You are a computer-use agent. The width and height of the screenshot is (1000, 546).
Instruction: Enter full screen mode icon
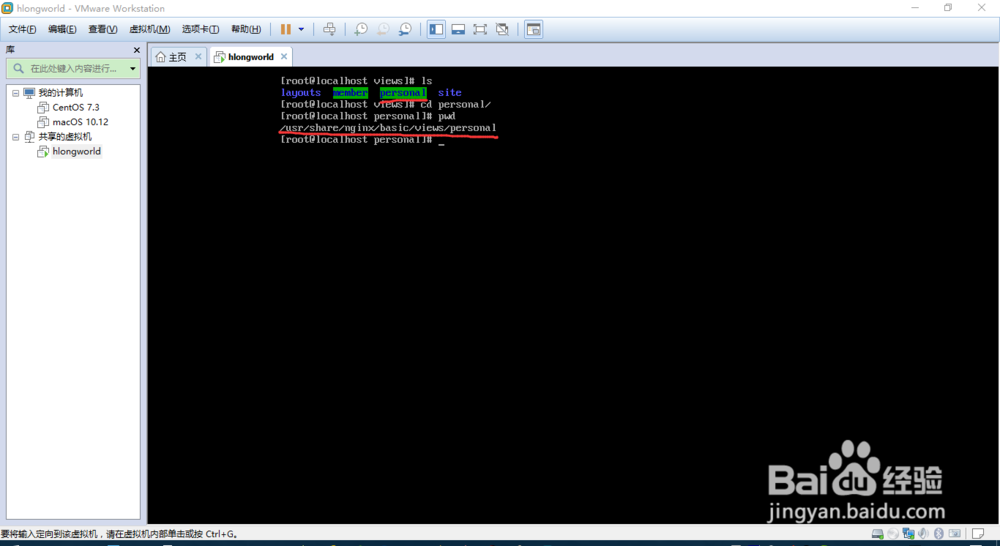pyautogui.click(x=480, y=29)
